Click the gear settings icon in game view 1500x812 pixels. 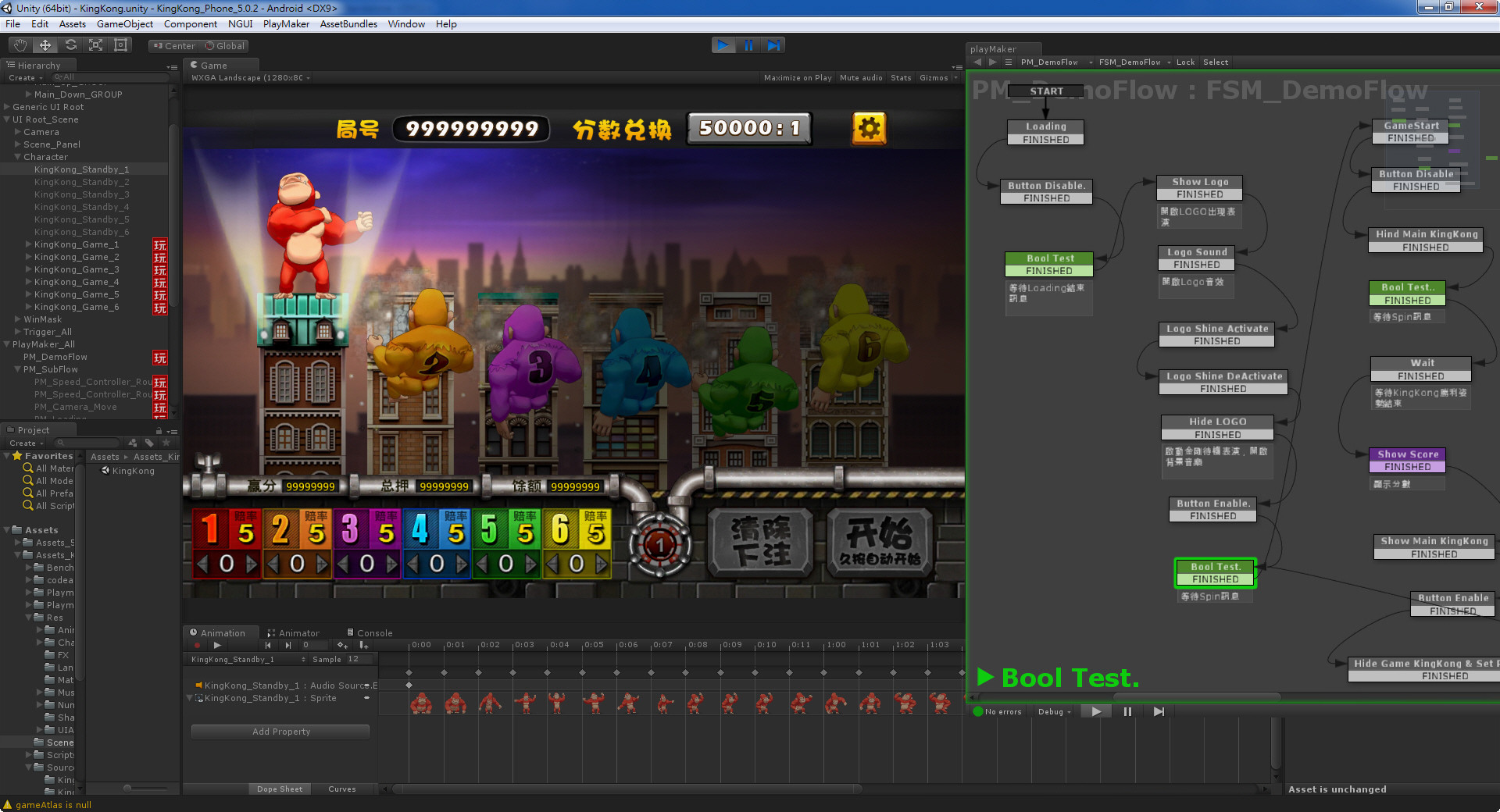click(869, 128)
